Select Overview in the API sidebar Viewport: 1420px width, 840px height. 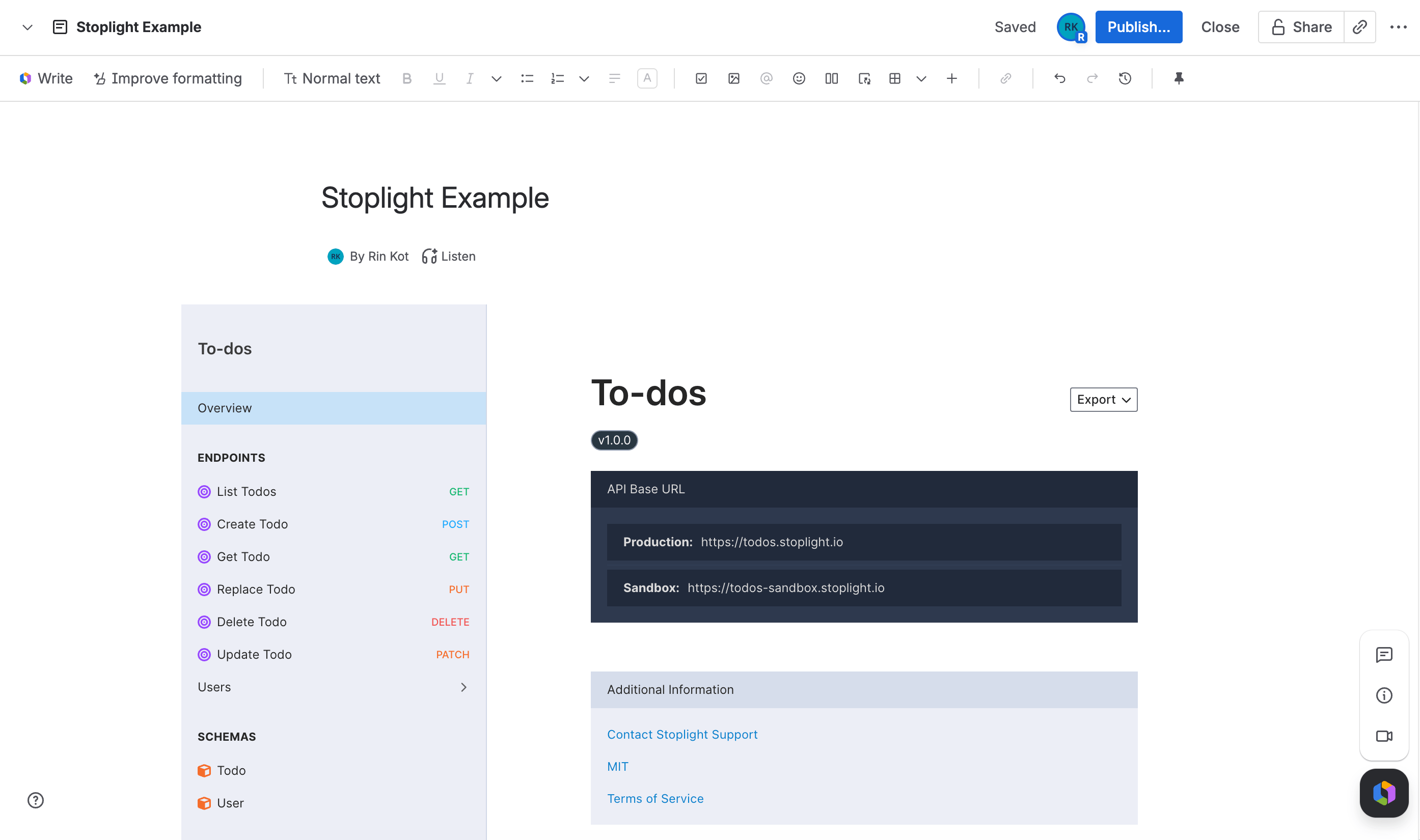tap(334, 408)
